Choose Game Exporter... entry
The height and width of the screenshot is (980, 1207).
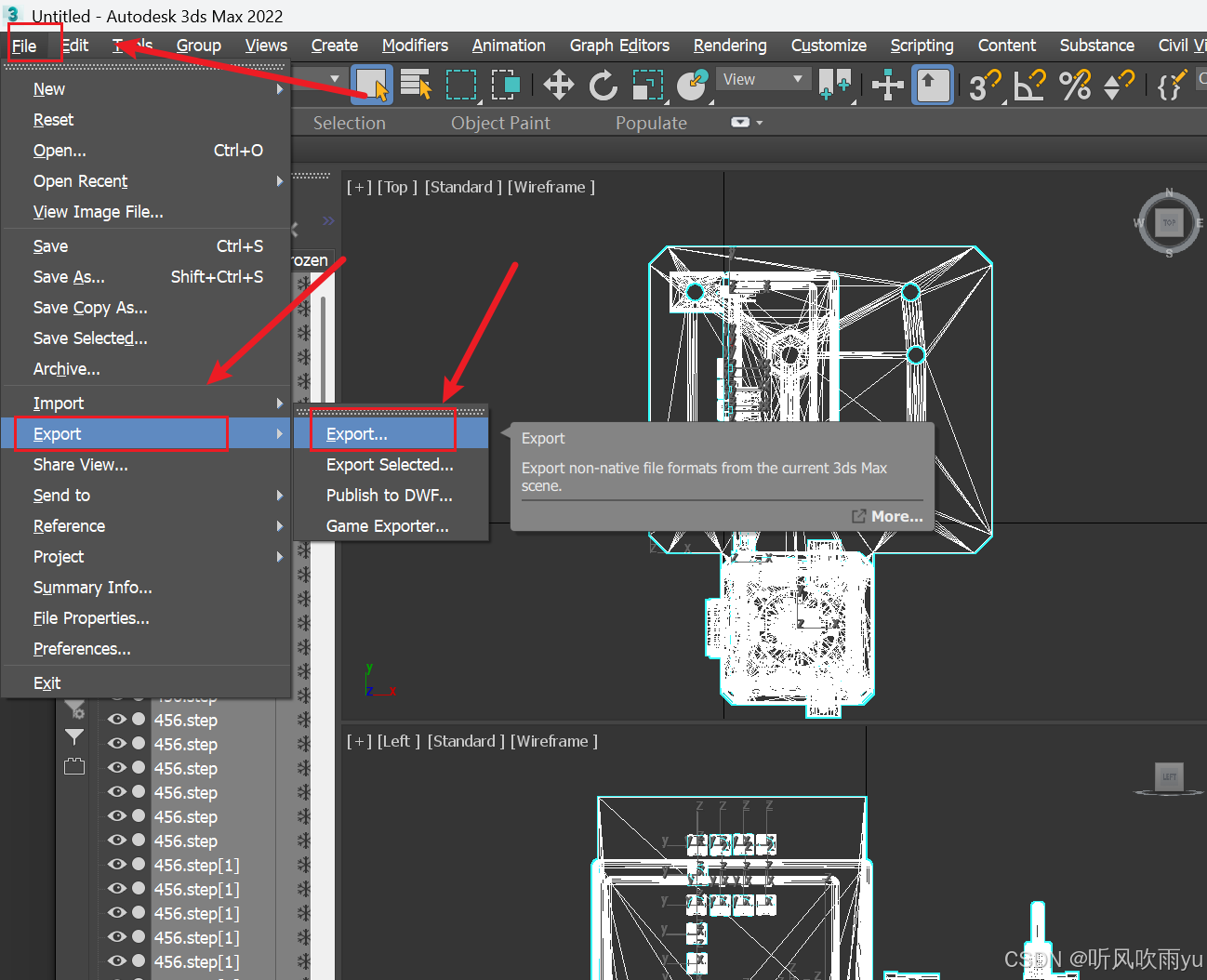[391, 526]
